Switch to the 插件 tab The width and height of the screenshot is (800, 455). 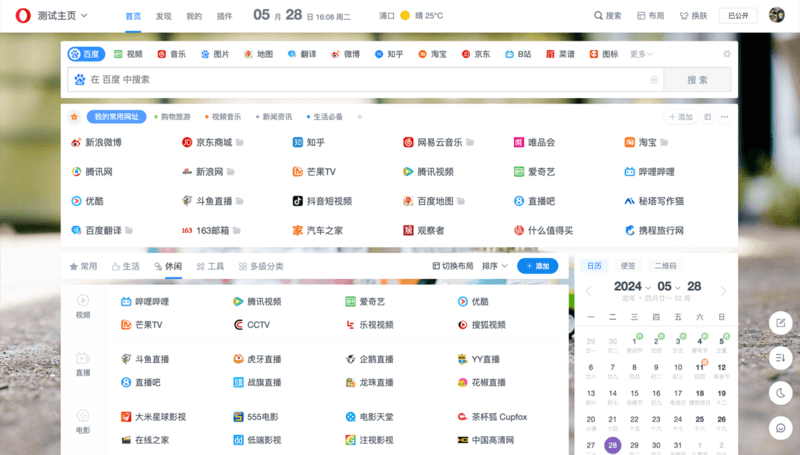click(224, 16)
